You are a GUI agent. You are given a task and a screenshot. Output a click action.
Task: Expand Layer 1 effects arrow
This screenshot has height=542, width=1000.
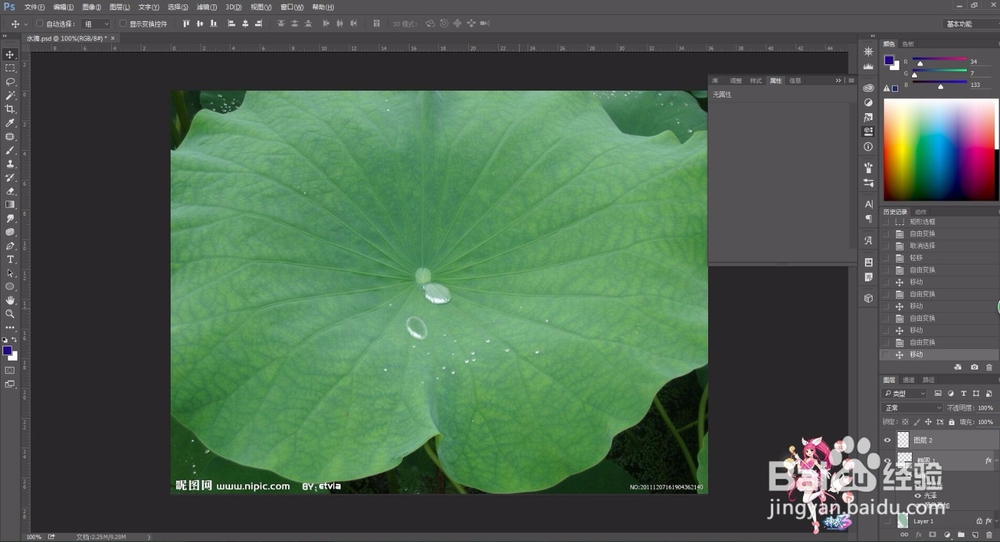pos(997,521)
